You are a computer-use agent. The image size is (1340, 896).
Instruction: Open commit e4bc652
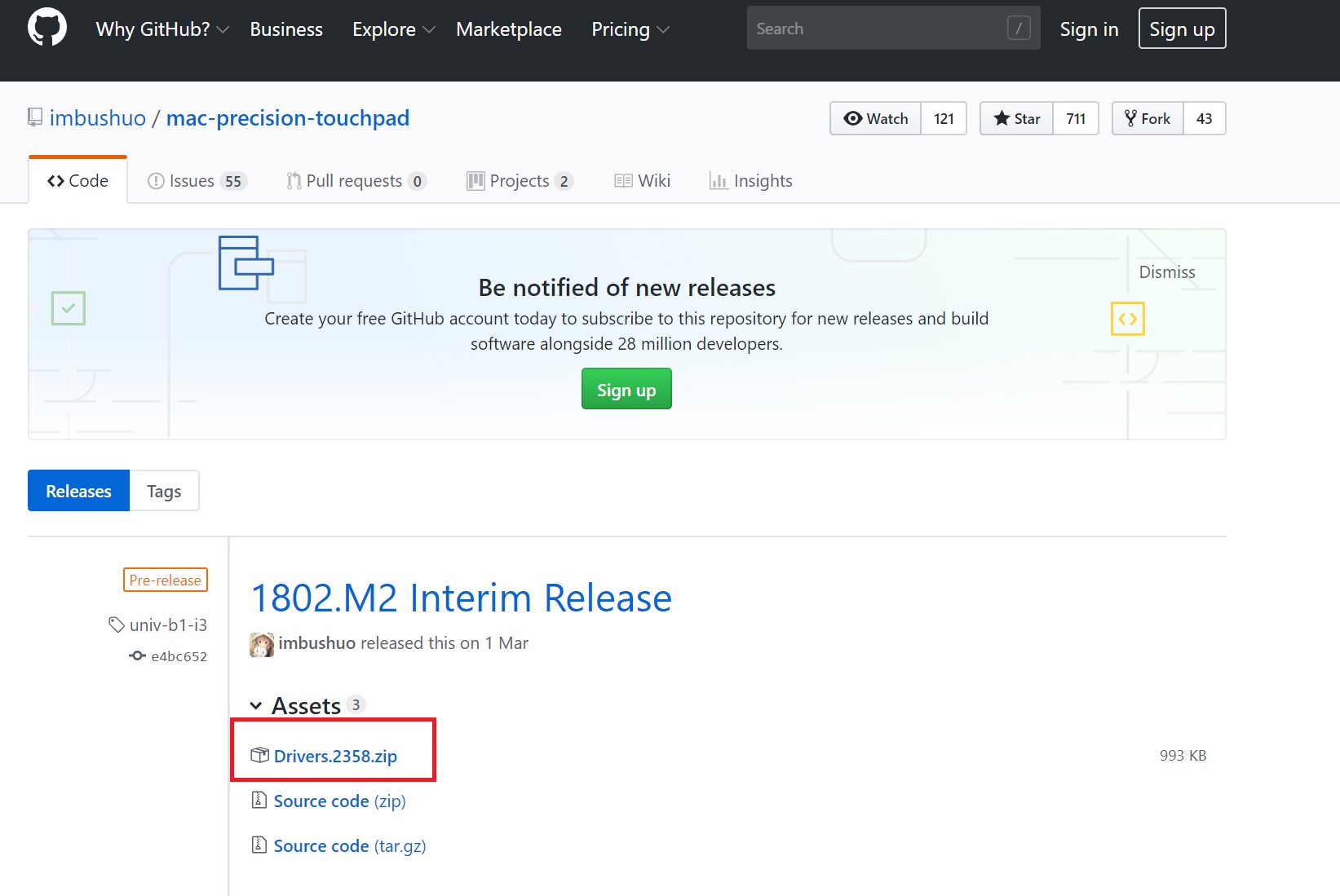coord(179,656)
